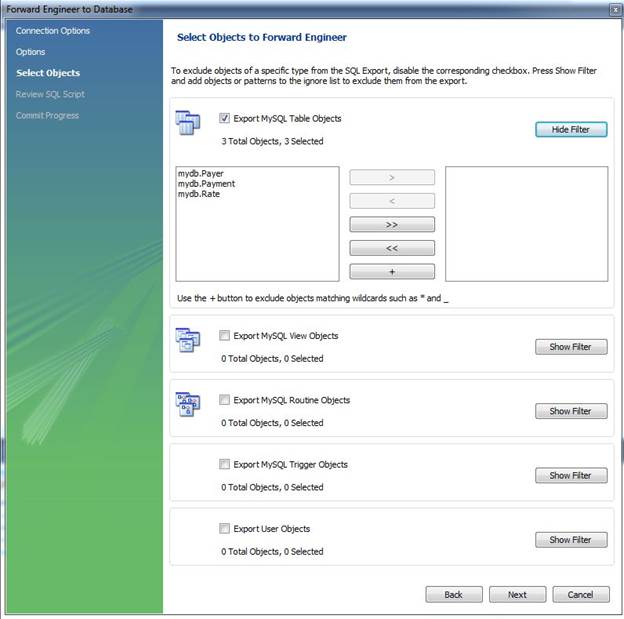Enable Export MySQL Routine Objects checkbox
Screen dimensions: 624x619
224,400
